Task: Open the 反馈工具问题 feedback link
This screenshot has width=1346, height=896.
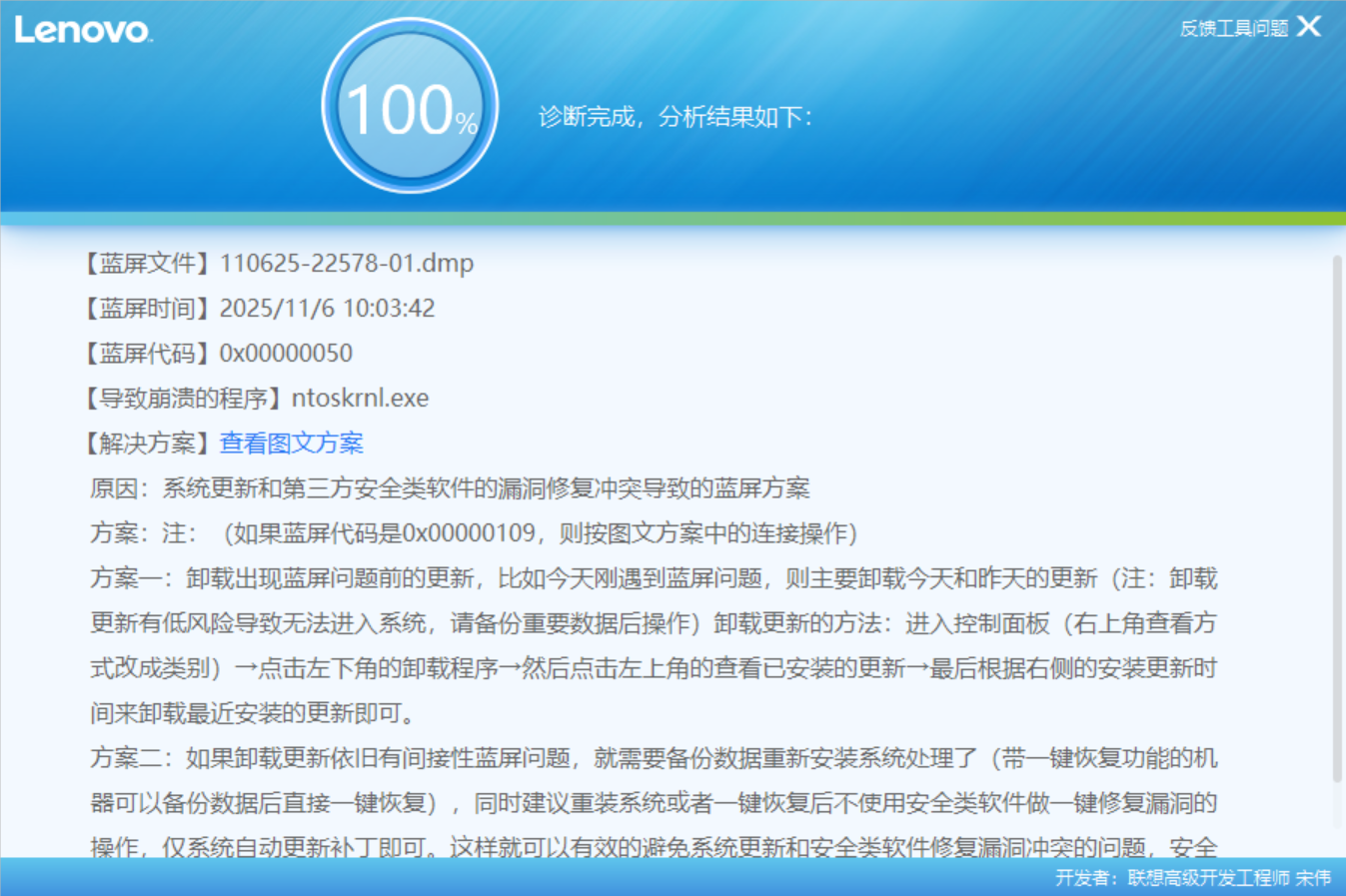Action: pyautogui.click(x=1233, y=28)
